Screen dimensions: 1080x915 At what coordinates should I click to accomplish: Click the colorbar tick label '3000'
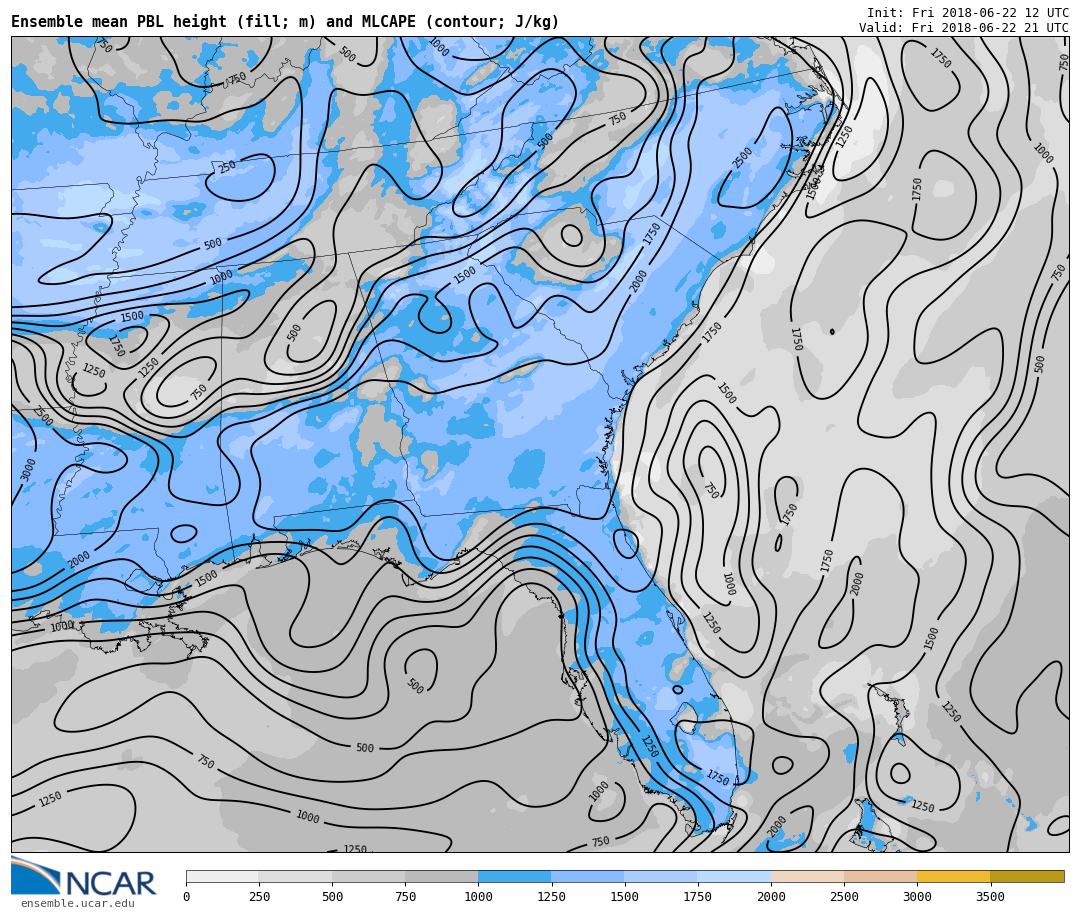pyautogui.click(x=917, y=896)
